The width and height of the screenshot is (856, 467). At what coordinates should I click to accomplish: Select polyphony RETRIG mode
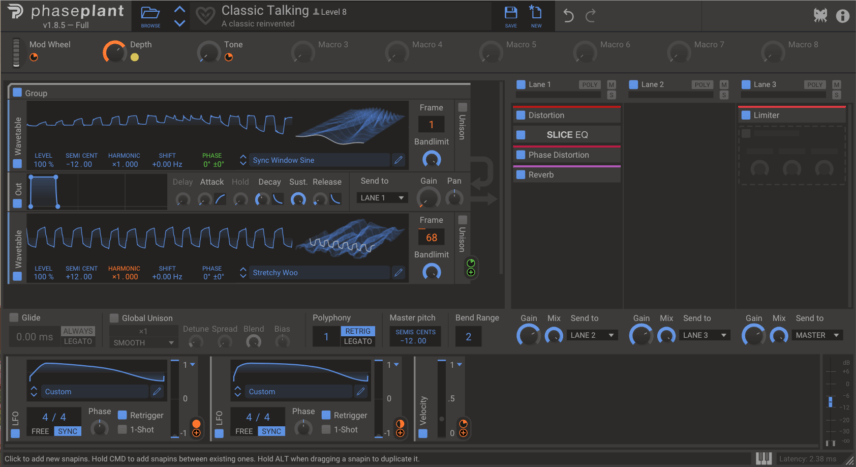[x=358, y=331]
